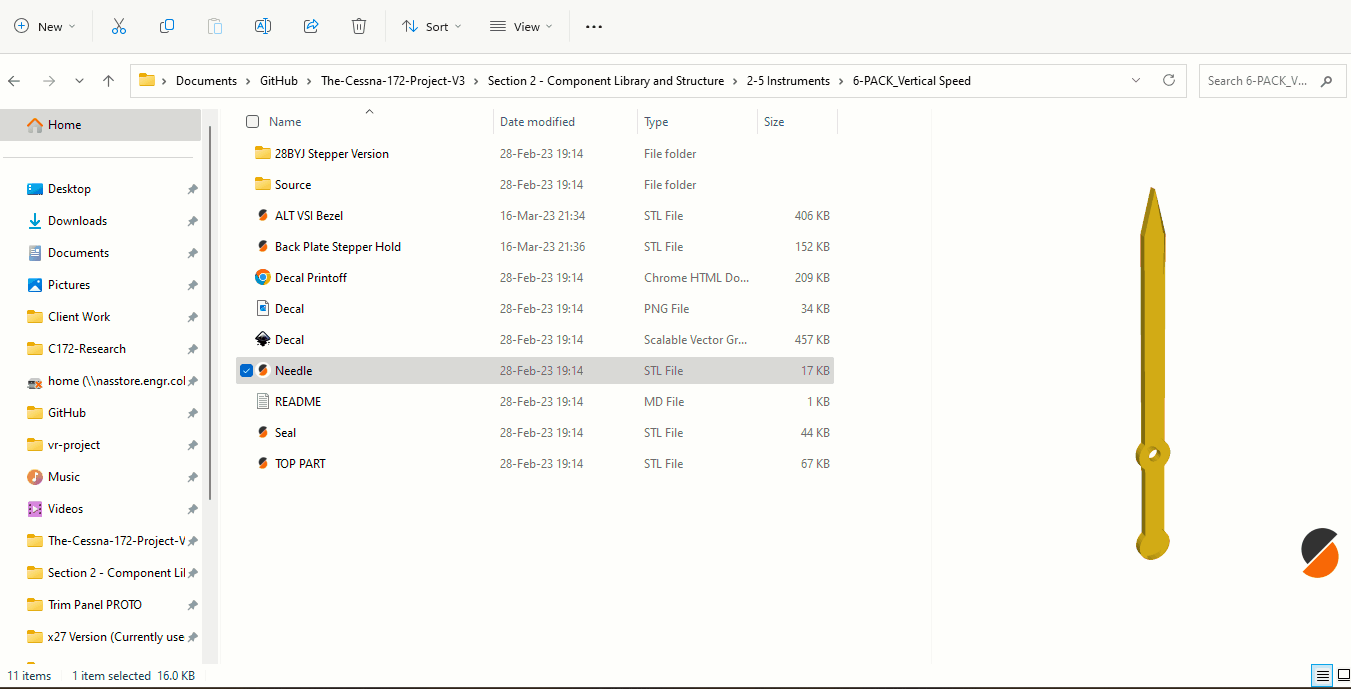The height and width of the screenshot is (689, 1351).
Task: Unpin Downloads from quick access
Action: 192,221
